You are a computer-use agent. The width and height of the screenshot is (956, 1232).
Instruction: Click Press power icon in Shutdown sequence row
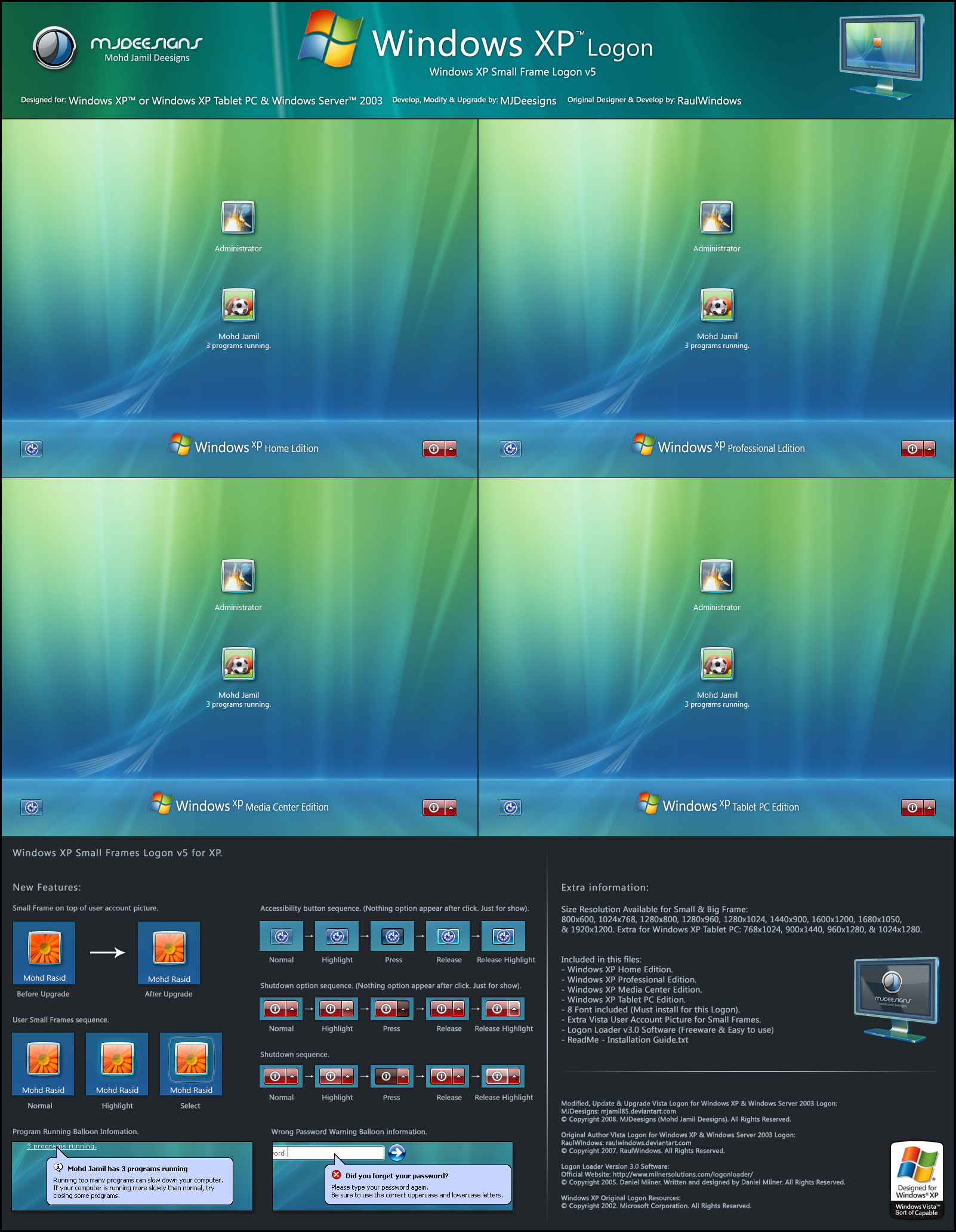coord(386,1076)
